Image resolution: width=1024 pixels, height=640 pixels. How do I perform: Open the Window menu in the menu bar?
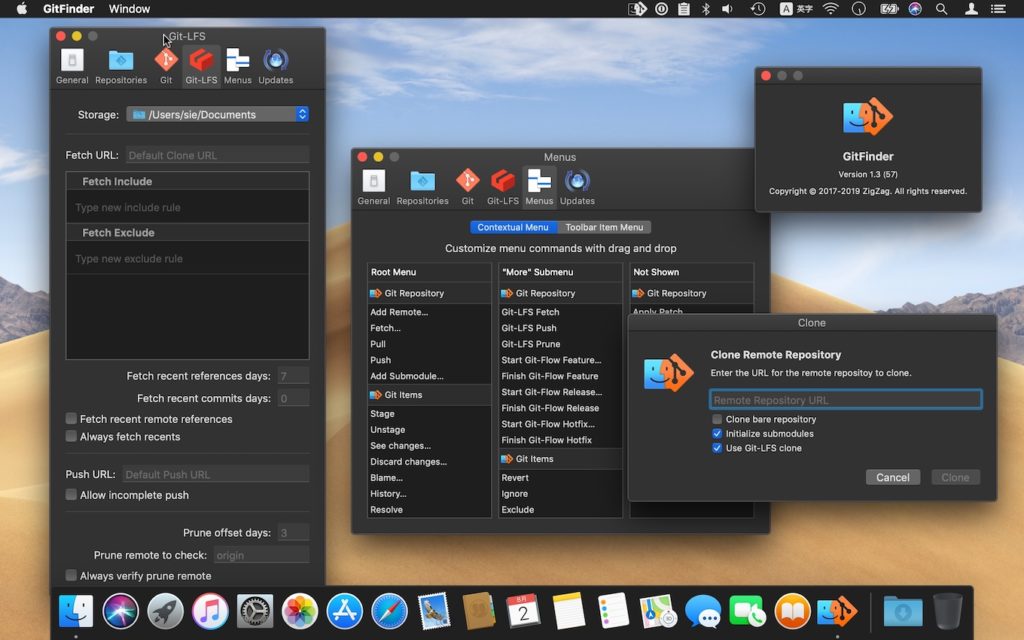pyautogui.click(x=128, y=9)
